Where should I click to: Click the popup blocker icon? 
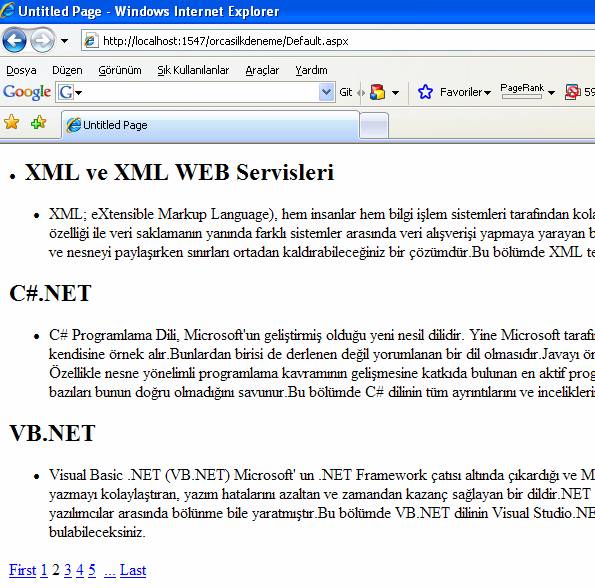[573, 92]
